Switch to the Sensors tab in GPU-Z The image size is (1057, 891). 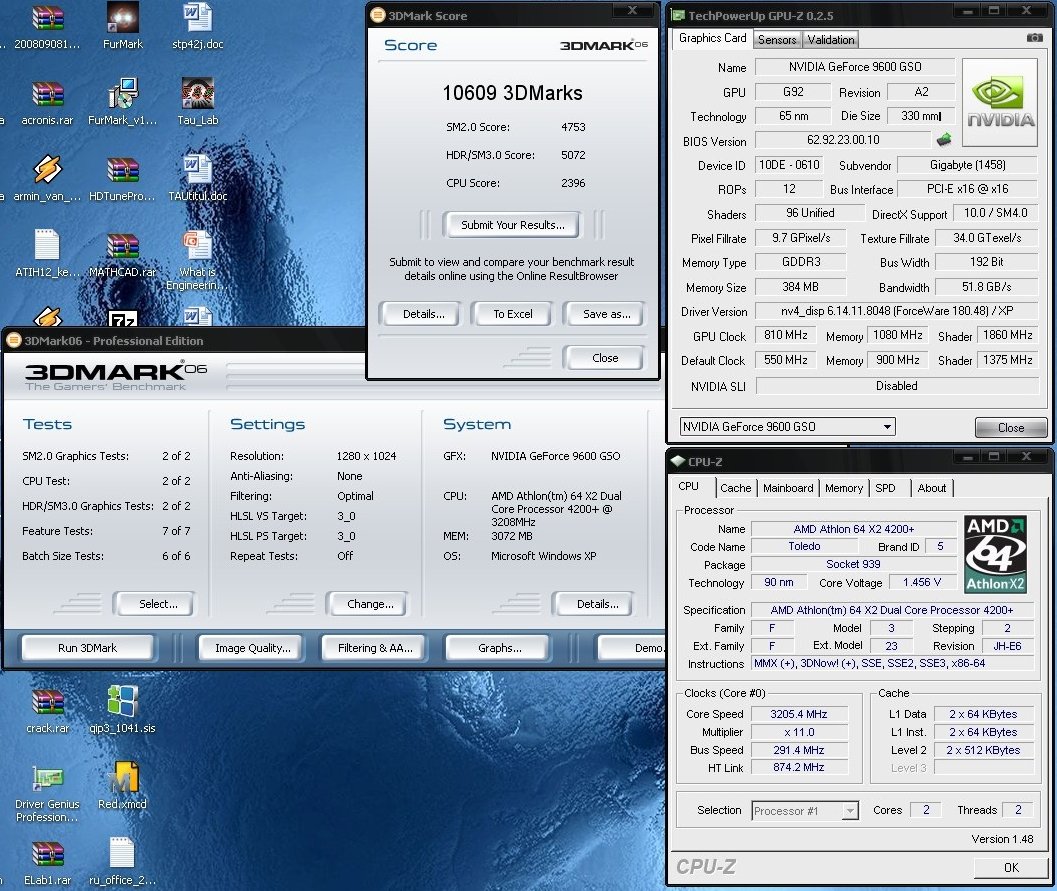pyautogui.click(x=777, y=40)
